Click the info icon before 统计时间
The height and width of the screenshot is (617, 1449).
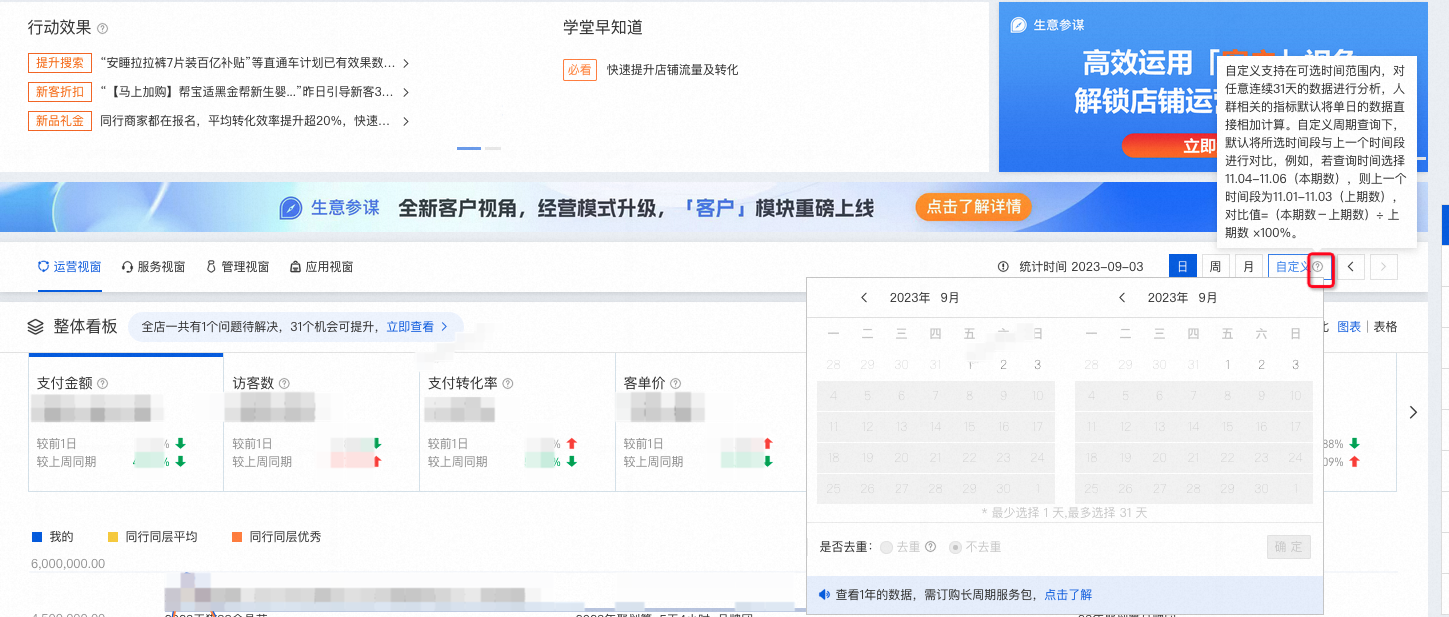pos(1003,267)
